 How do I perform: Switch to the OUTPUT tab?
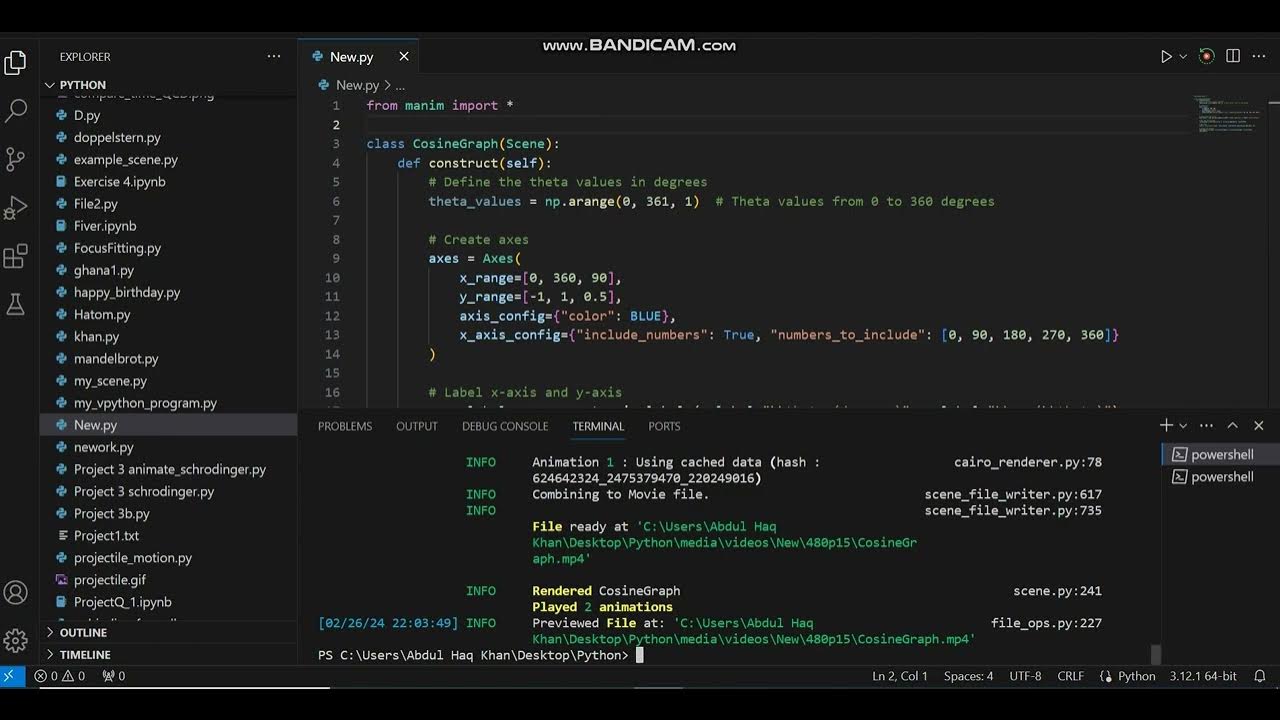[417, 426]
